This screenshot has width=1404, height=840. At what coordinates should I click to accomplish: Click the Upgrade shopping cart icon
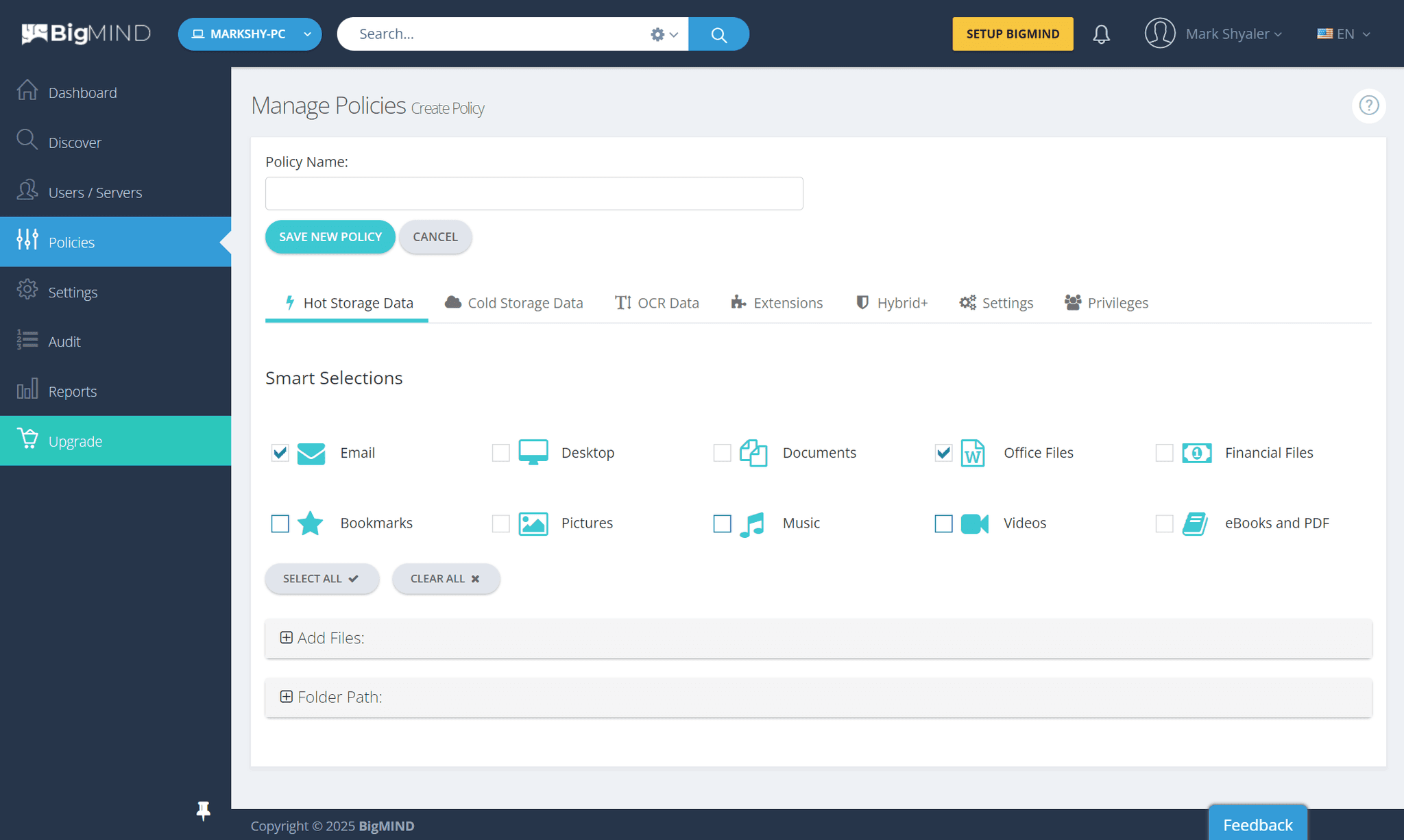tap(27, 441)
